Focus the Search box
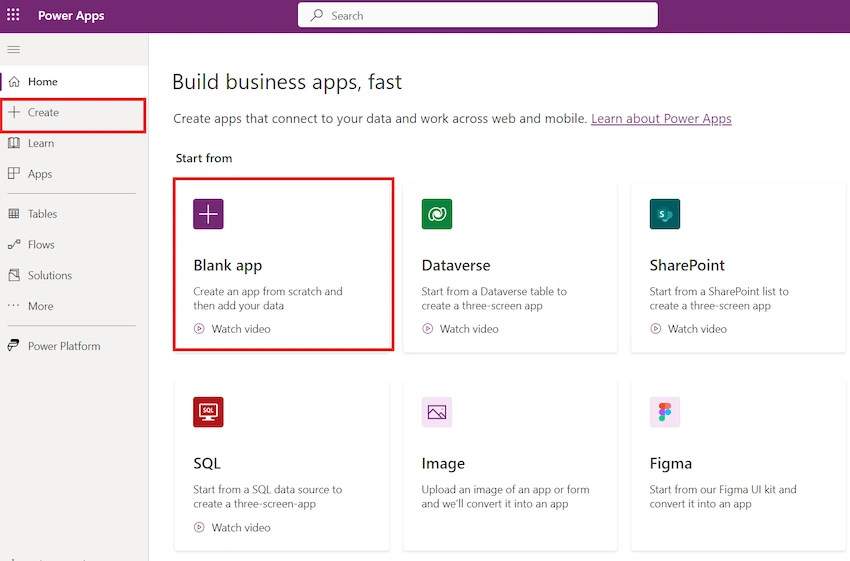 [478, 15]
